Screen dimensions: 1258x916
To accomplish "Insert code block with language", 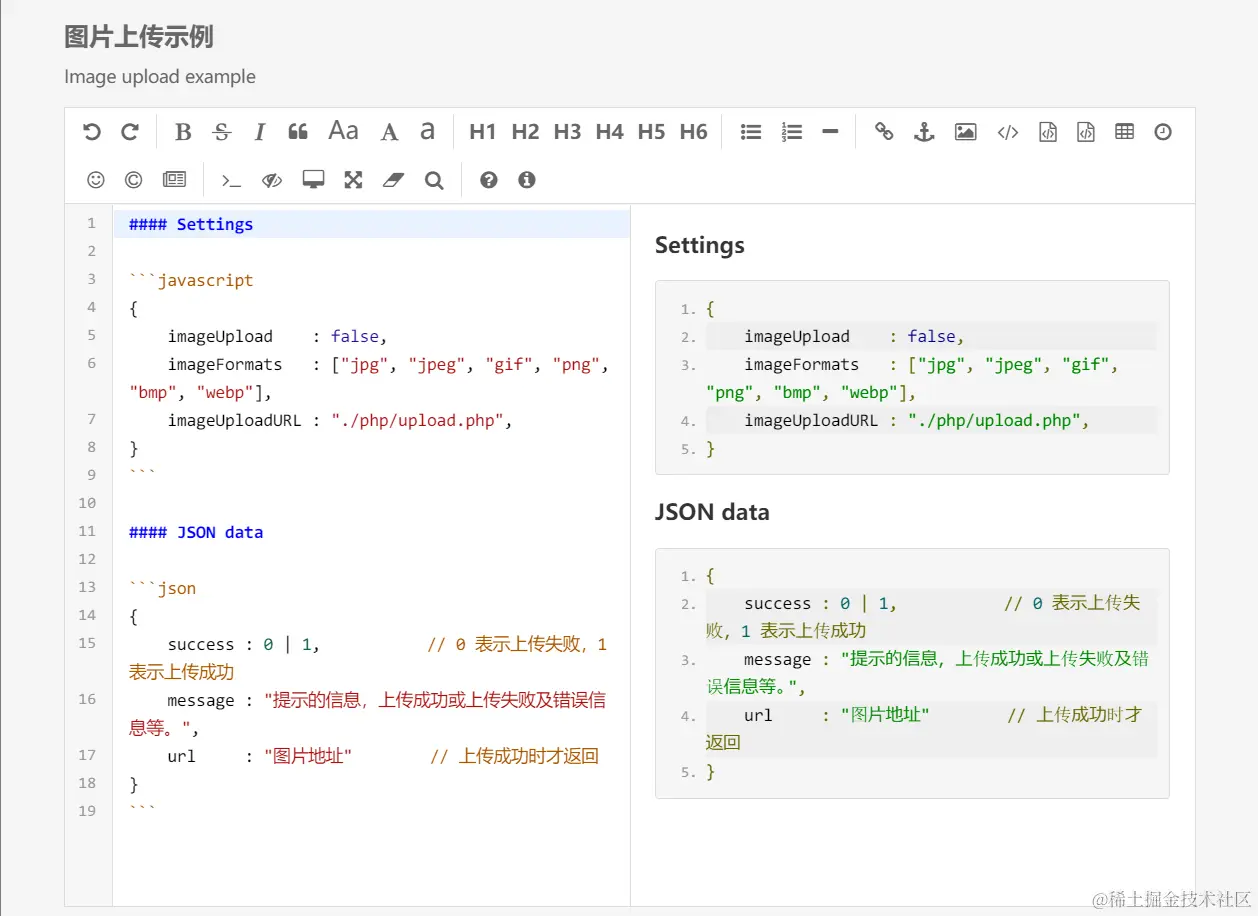I will point(1086,132).
